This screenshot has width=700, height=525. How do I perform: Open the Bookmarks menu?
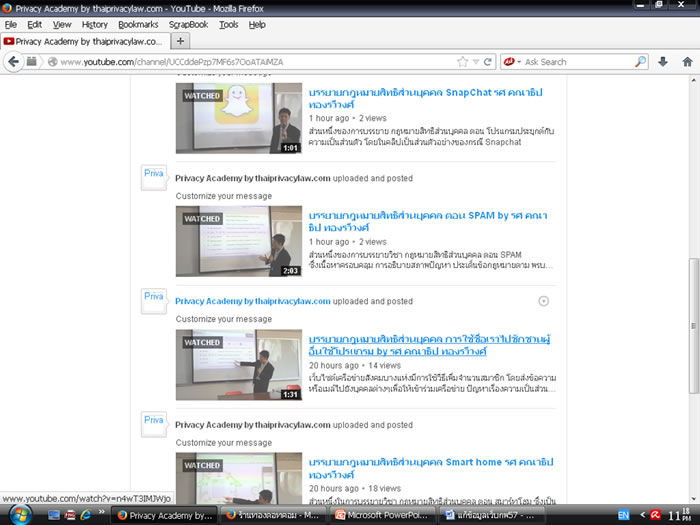tap(138, 25)
